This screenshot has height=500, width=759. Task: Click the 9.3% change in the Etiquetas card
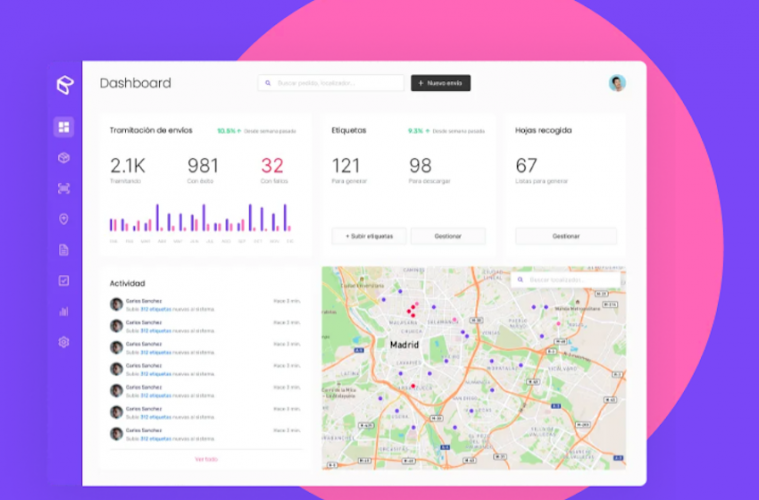[x=419, y=131]
